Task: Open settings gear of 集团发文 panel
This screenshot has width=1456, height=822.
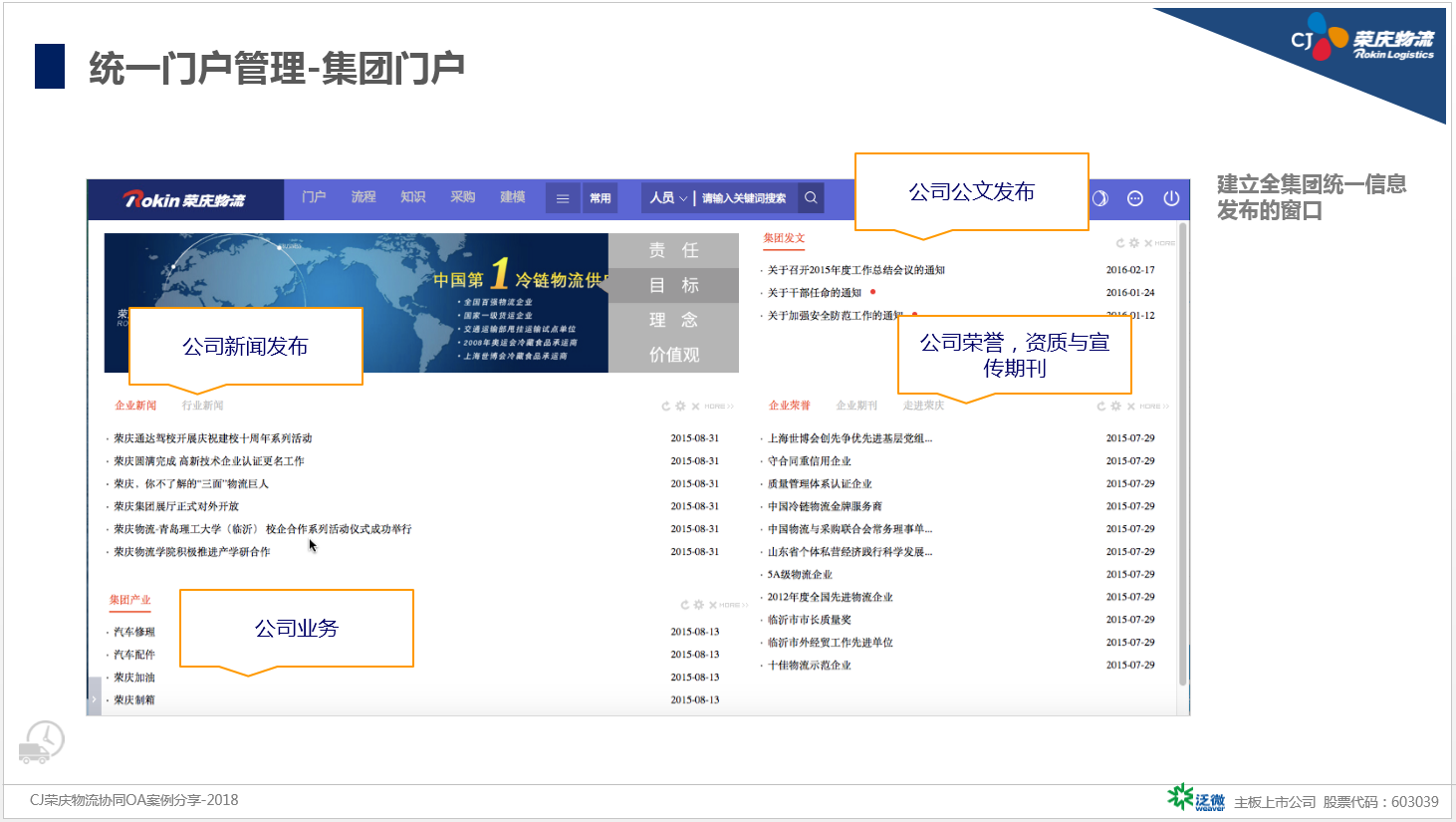Action: 1134,243
